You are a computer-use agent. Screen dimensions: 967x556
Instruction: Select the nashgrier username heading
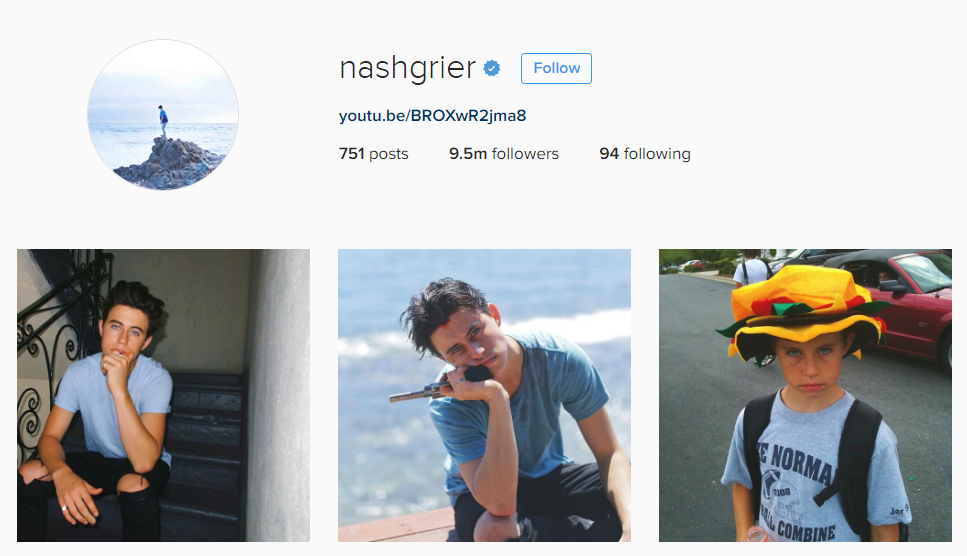pos(408,68)
